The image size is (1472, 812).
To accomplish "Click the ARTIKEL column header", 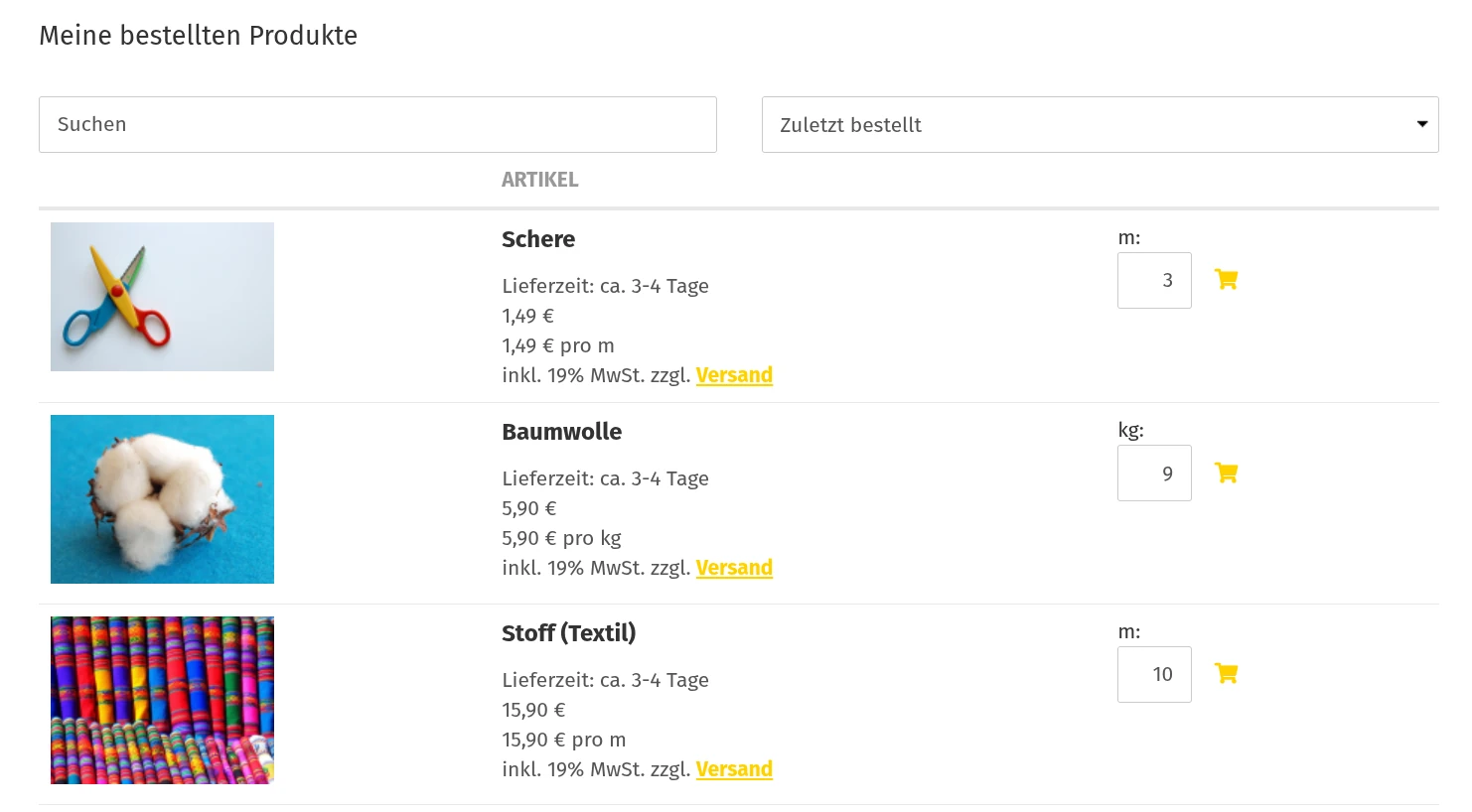I will [x=539, y=180].
